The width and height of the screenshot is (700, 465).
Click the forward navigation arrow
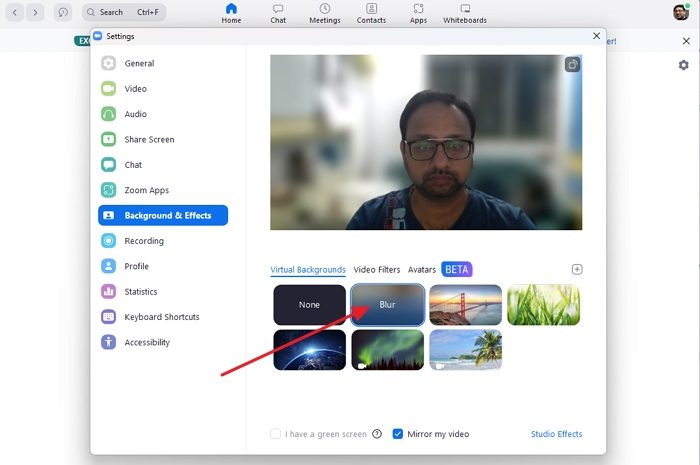click(x=35, y=12)
